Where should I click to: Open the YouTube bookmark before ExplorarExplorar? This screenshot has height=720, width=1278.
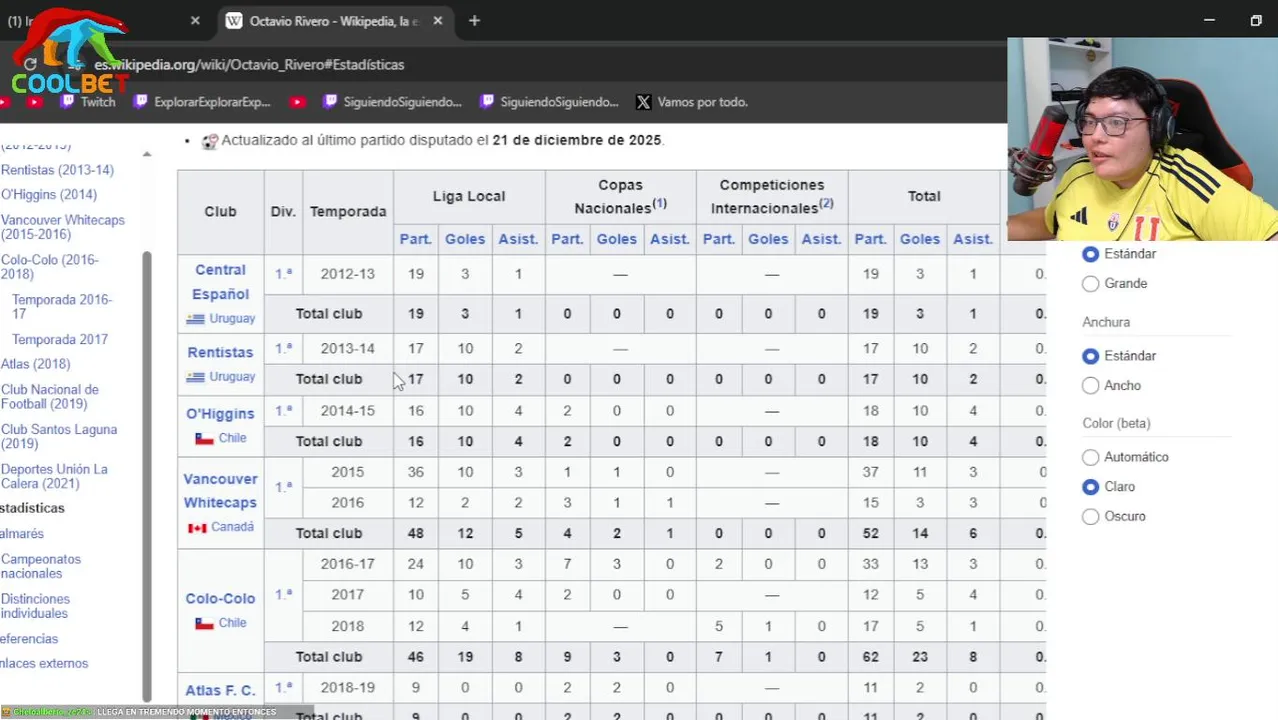(x=34, y=102)
